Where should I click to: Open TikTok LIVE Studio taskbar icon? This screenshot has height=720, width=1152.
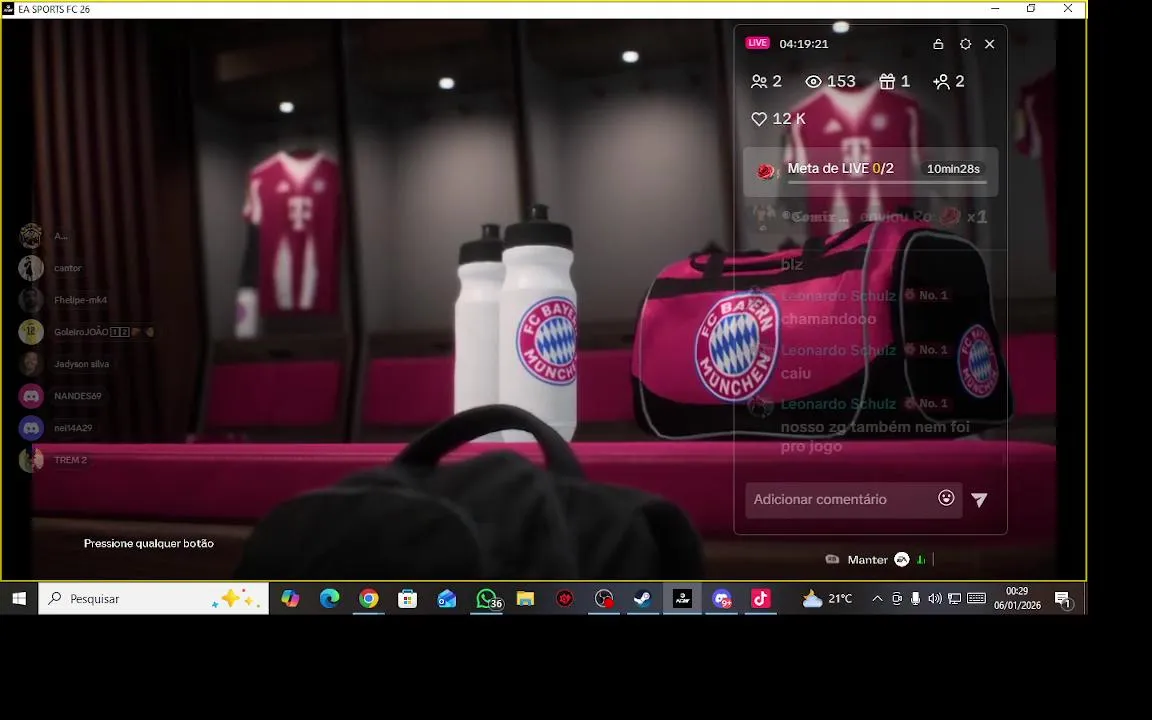pyautogui.click(x=760, y=599)
